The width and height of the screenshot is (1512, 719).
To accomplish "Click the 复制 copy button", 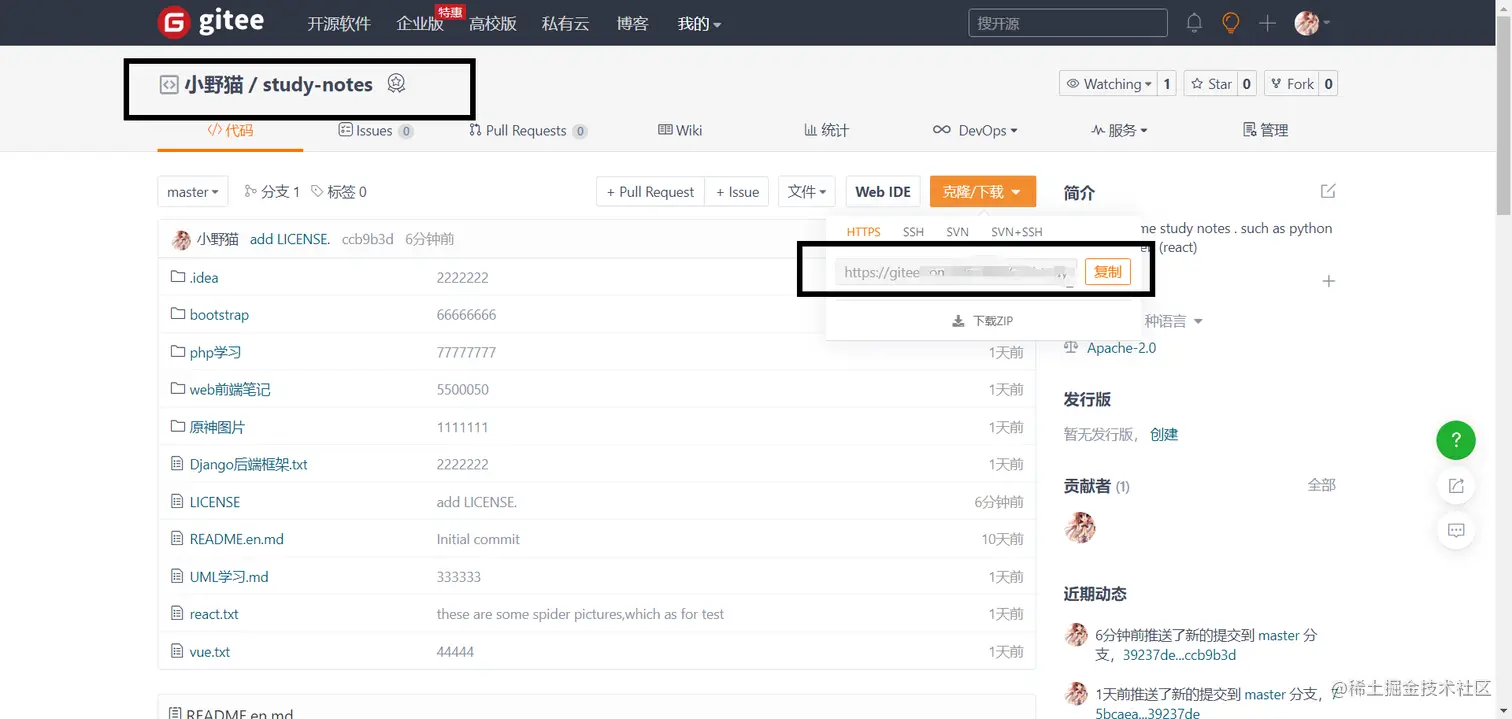I will (x=1107, y=272).
